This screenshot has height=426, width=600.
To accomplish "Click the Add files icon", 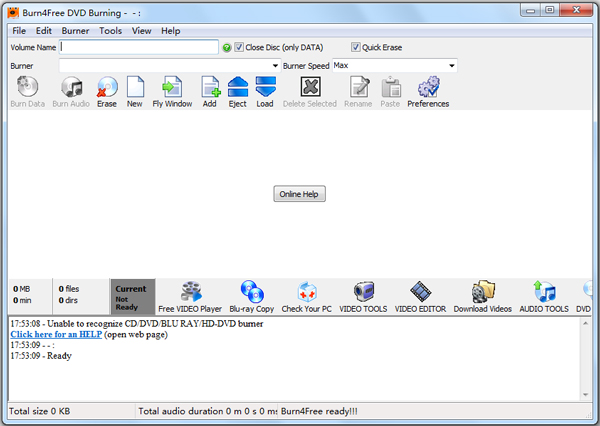I will tap(210, 87).
